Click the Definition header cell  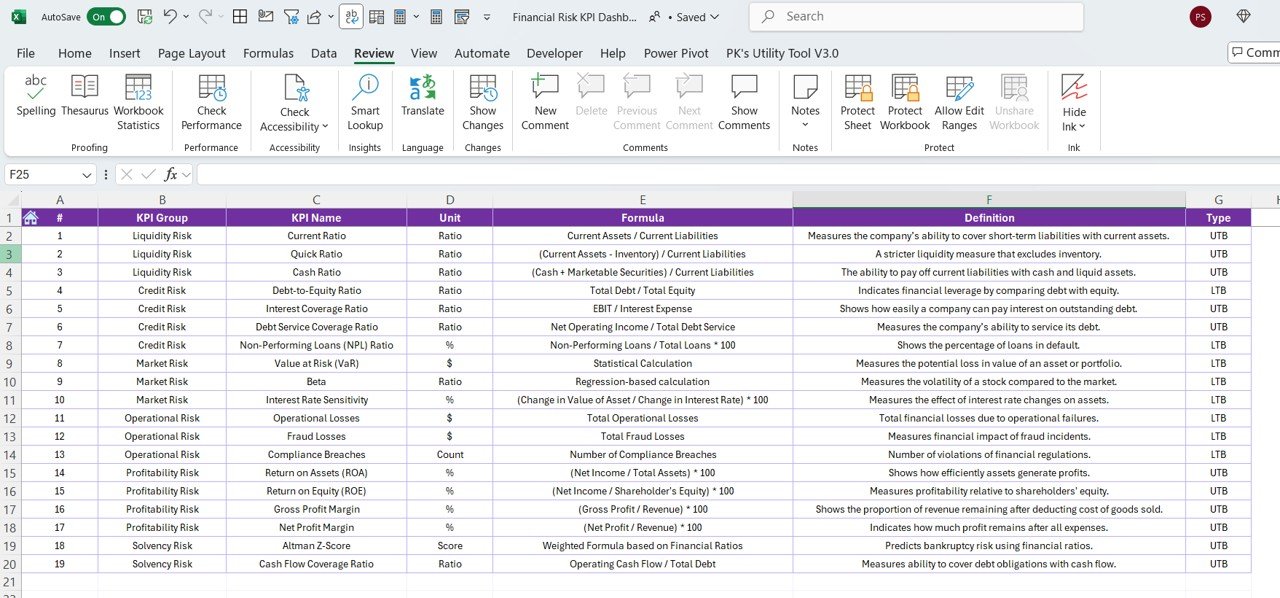(x=989, y=218)
